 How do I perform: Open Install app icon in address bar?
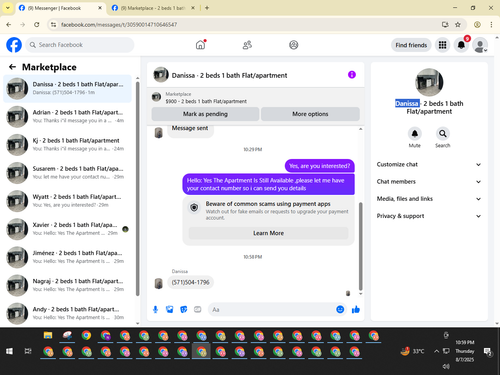click(445, 24)
